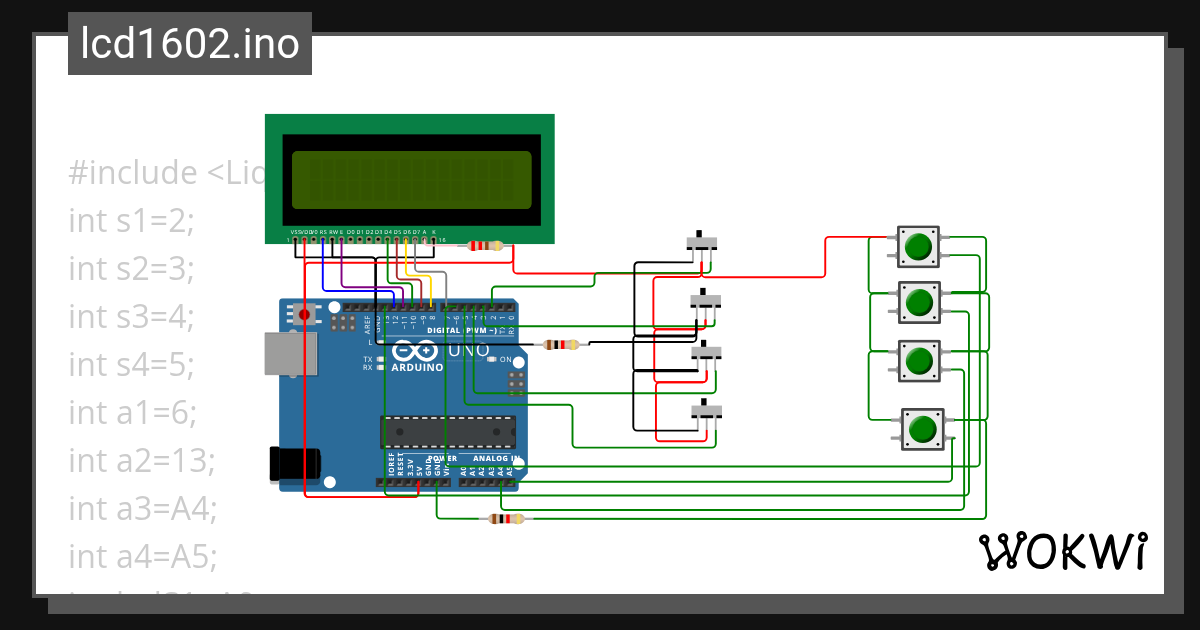Image resolution: width=1200 pixels, height=630 pixels.
Task: Click the ARDUINO UNO logo on the board
Action: click(x=415, y=355)
